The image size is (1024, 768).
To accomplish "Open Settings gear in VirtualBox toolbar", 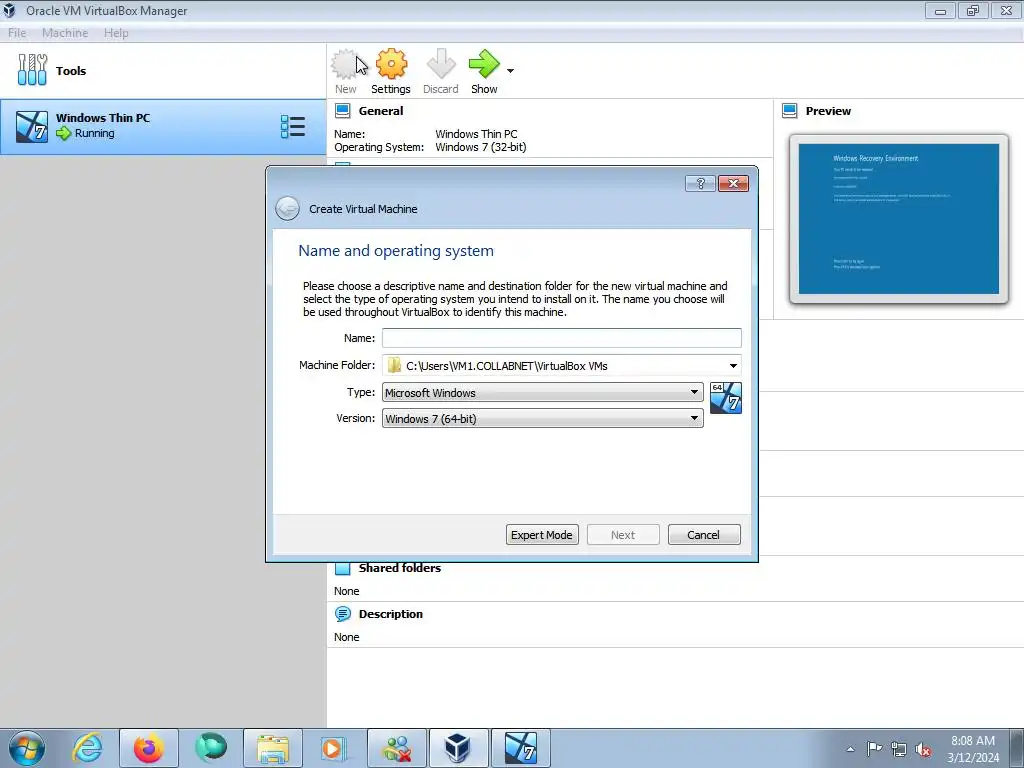I will click(391, 64).
